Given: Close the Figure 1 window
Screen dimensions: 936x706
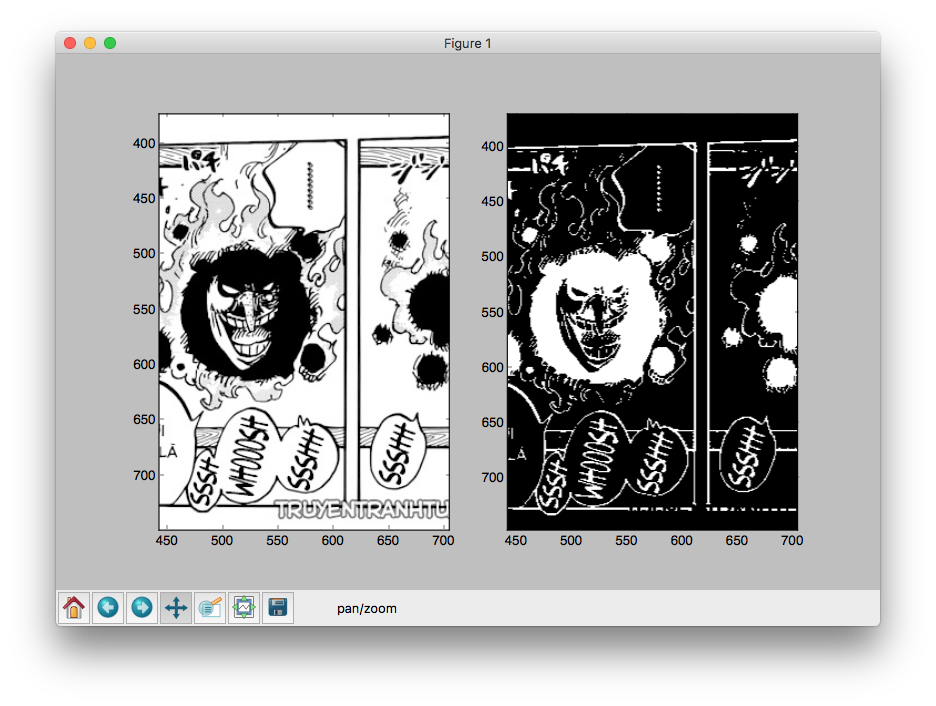Looking at the screenshot, I should tap(70, 43).
